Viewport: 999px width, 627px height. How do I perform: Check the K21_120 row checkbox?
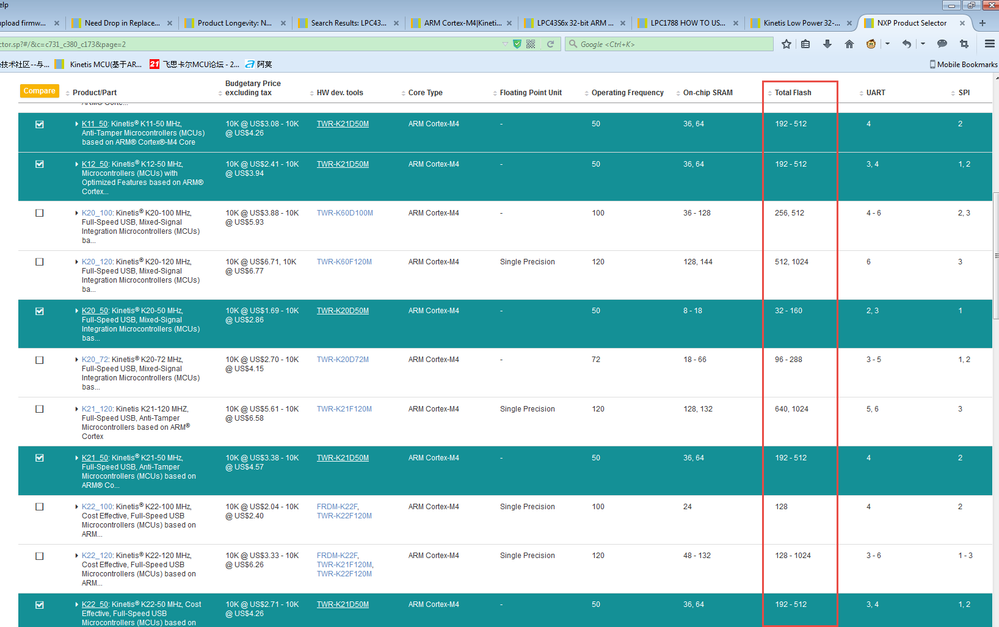[x=40, y=409]
